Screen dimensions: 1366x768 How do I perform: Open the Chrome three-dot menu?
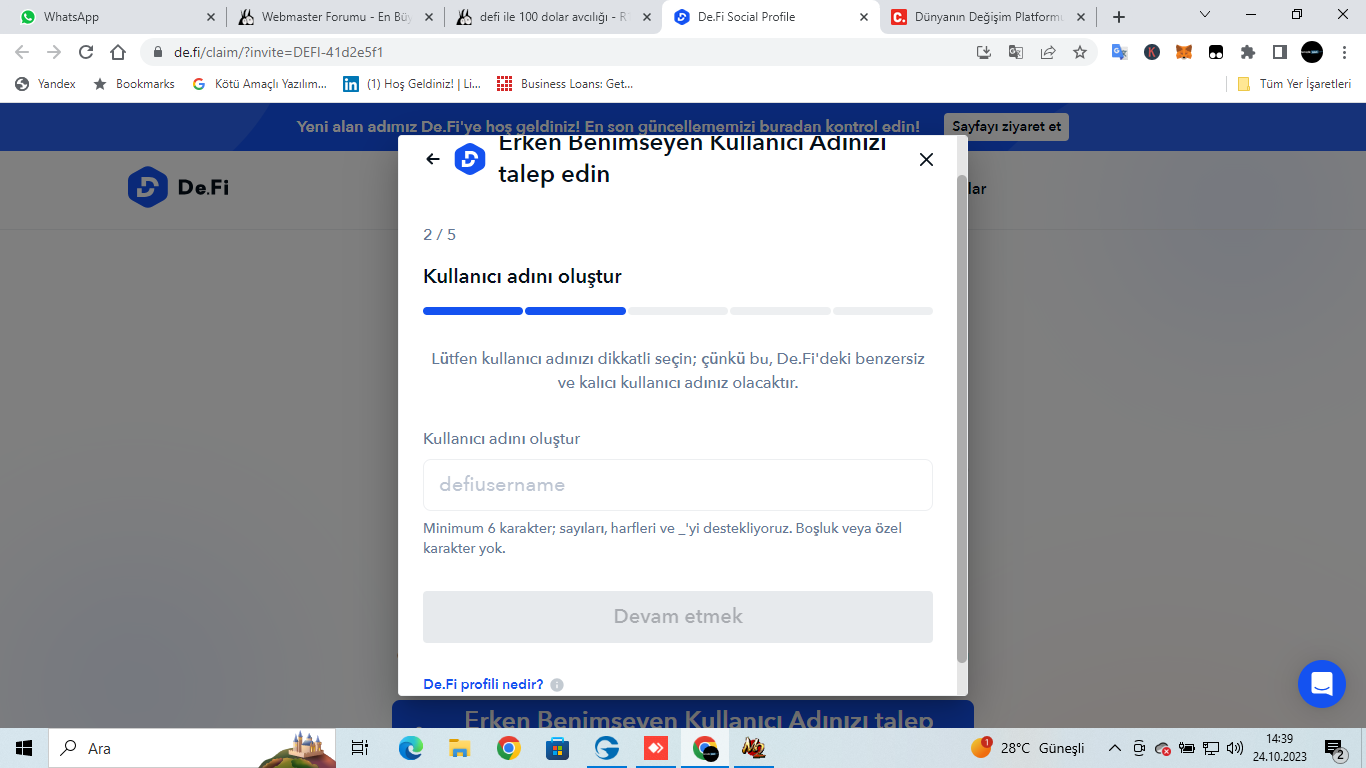pos(1344,52)
